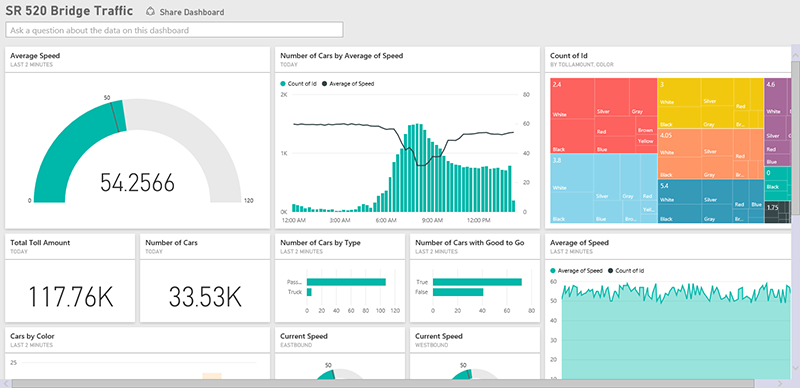Click the Passenger bar in cars-by-type chart
The height and width of the screenshot is (388, 800).
coord(346,282)
